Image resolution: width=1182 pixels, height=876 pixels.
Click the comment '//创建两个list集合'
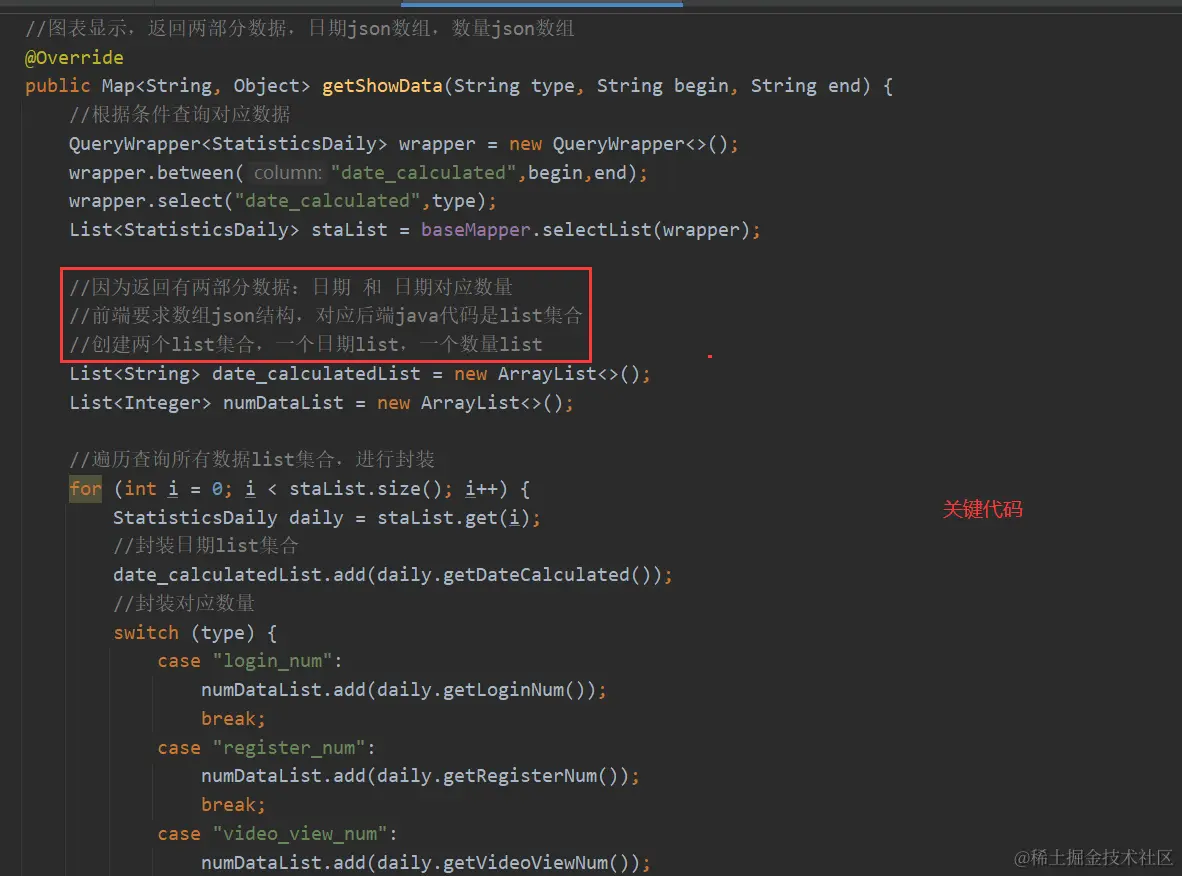tap(305, 345)
